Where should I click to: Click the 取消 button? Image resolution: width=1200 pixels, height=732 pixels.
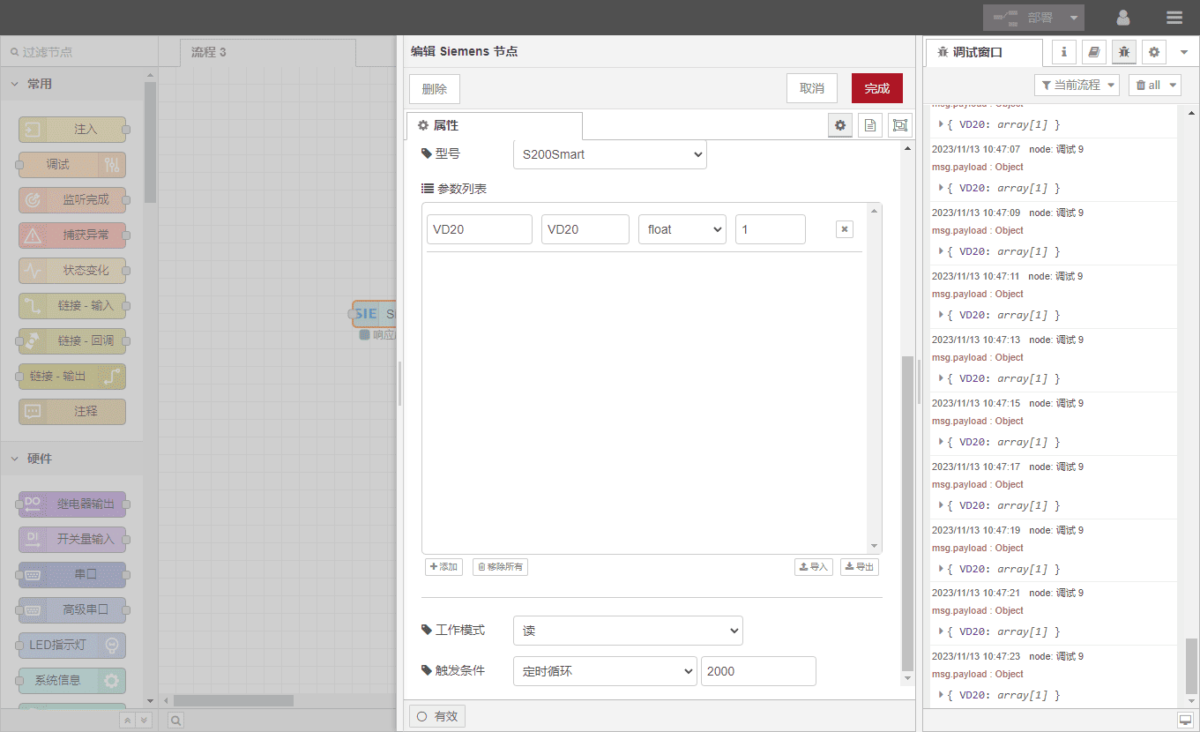tap(811, 88)
